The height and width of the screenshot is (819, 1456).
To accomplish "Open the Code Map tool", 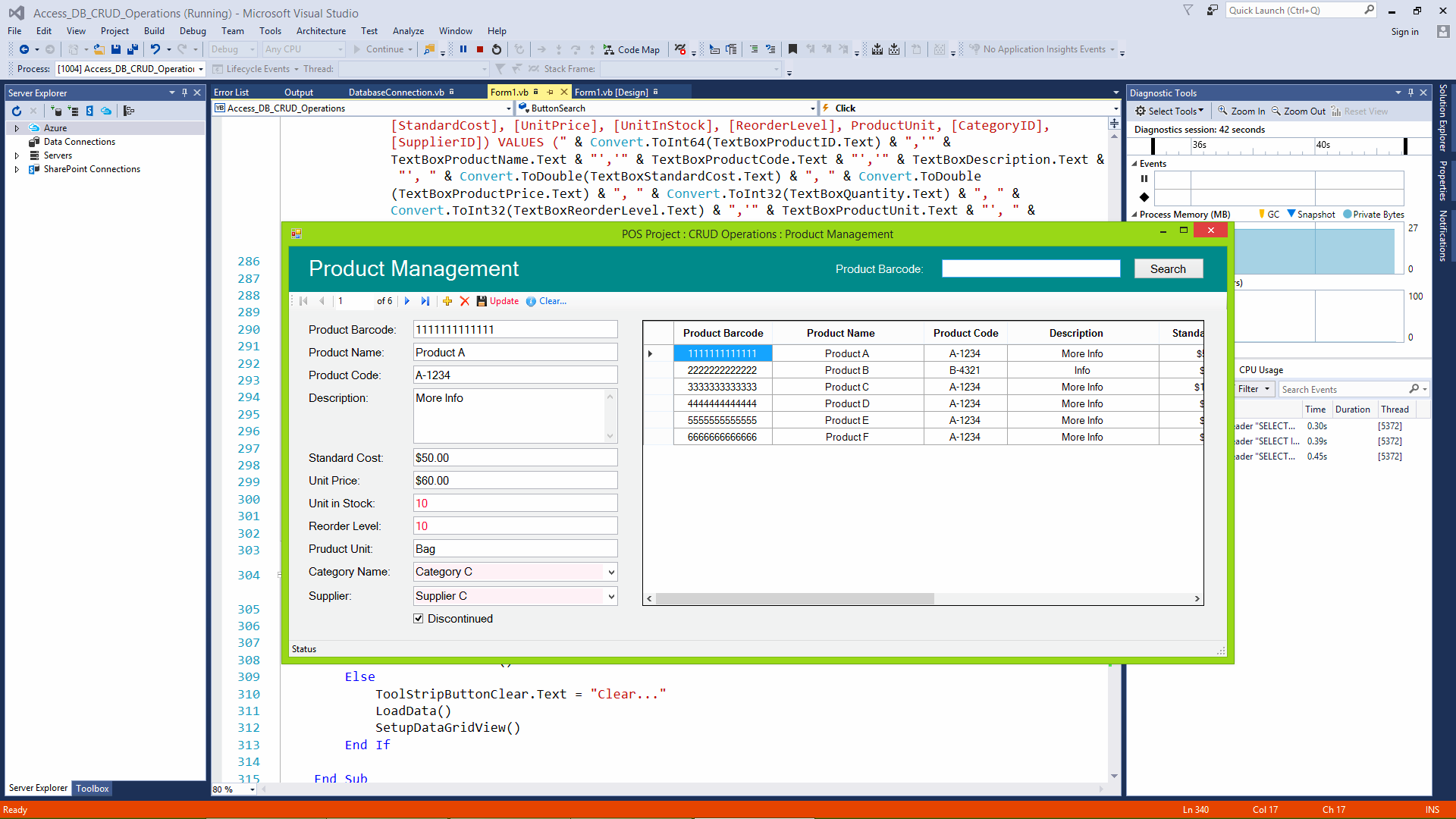I will pos(631,49).
